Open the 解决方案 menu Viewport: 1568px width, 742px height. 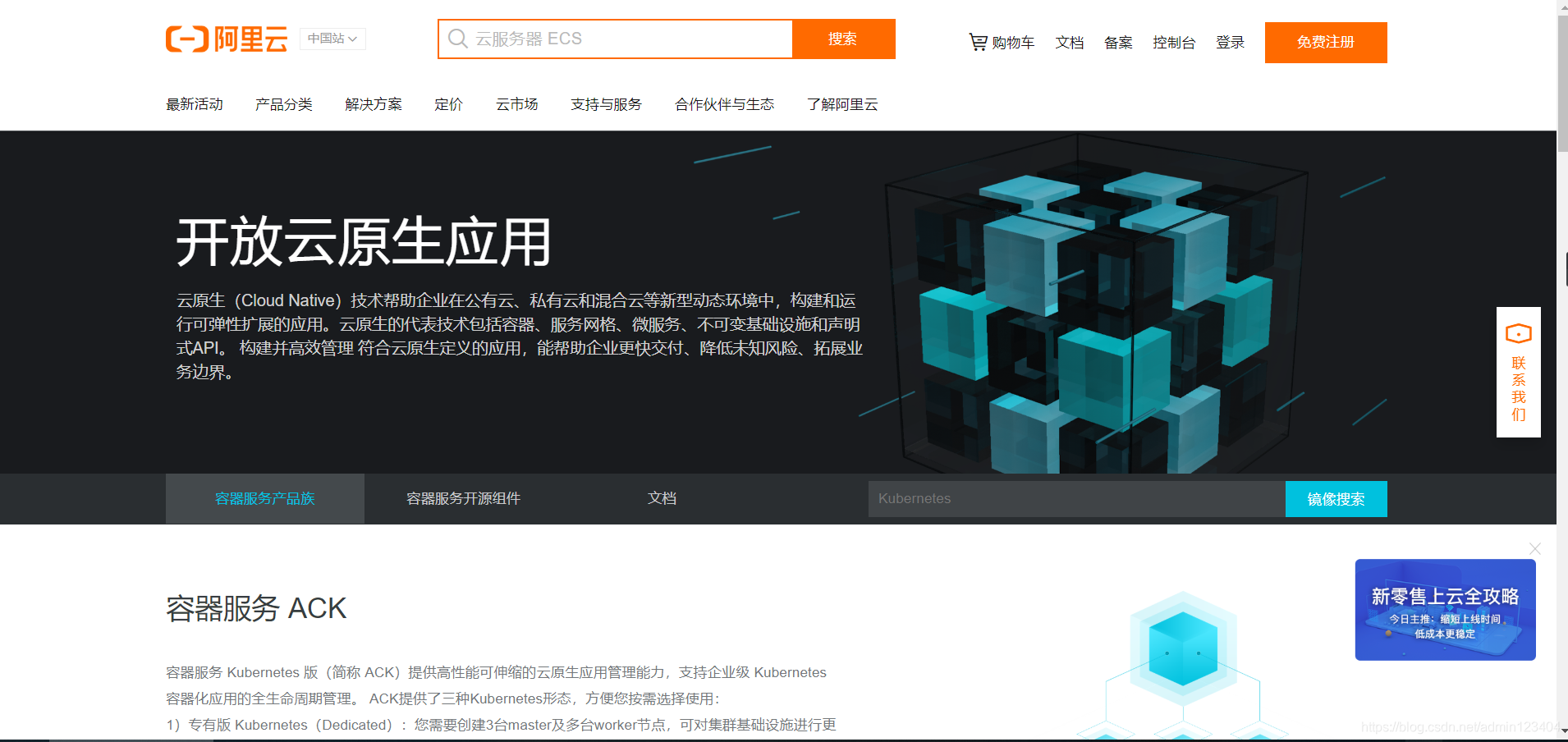374,104
